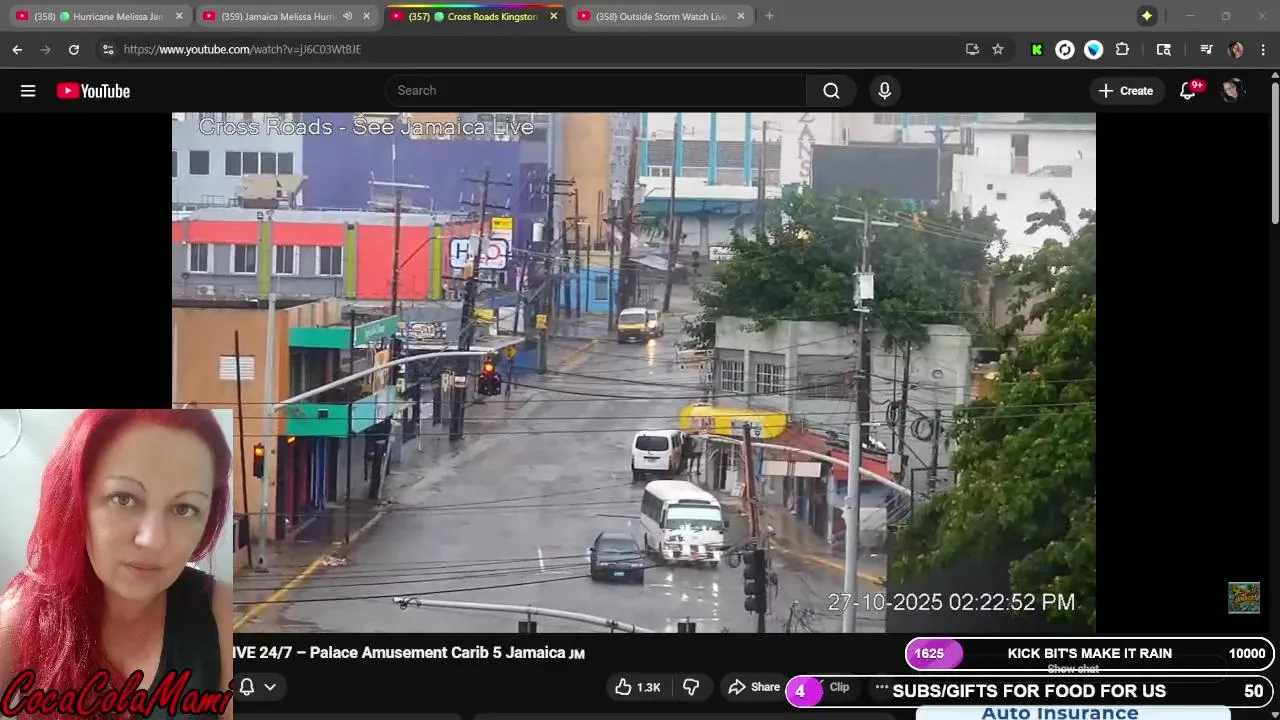Go forward with browser forward arrow

click(45, 49)
